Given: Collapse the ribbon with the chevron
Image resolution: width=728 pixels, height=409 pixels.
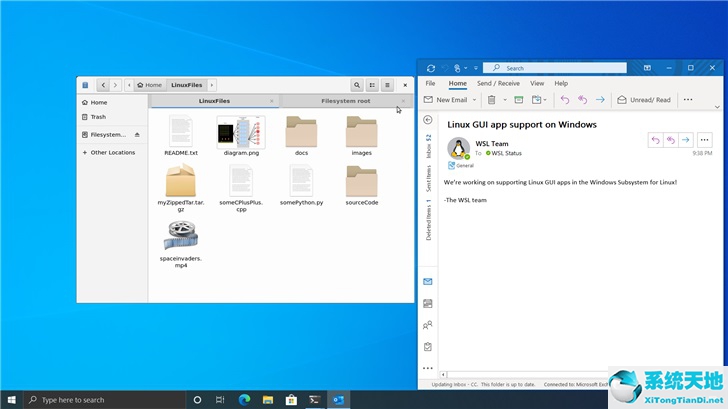Looking at the screenshot, I should 717,107.
